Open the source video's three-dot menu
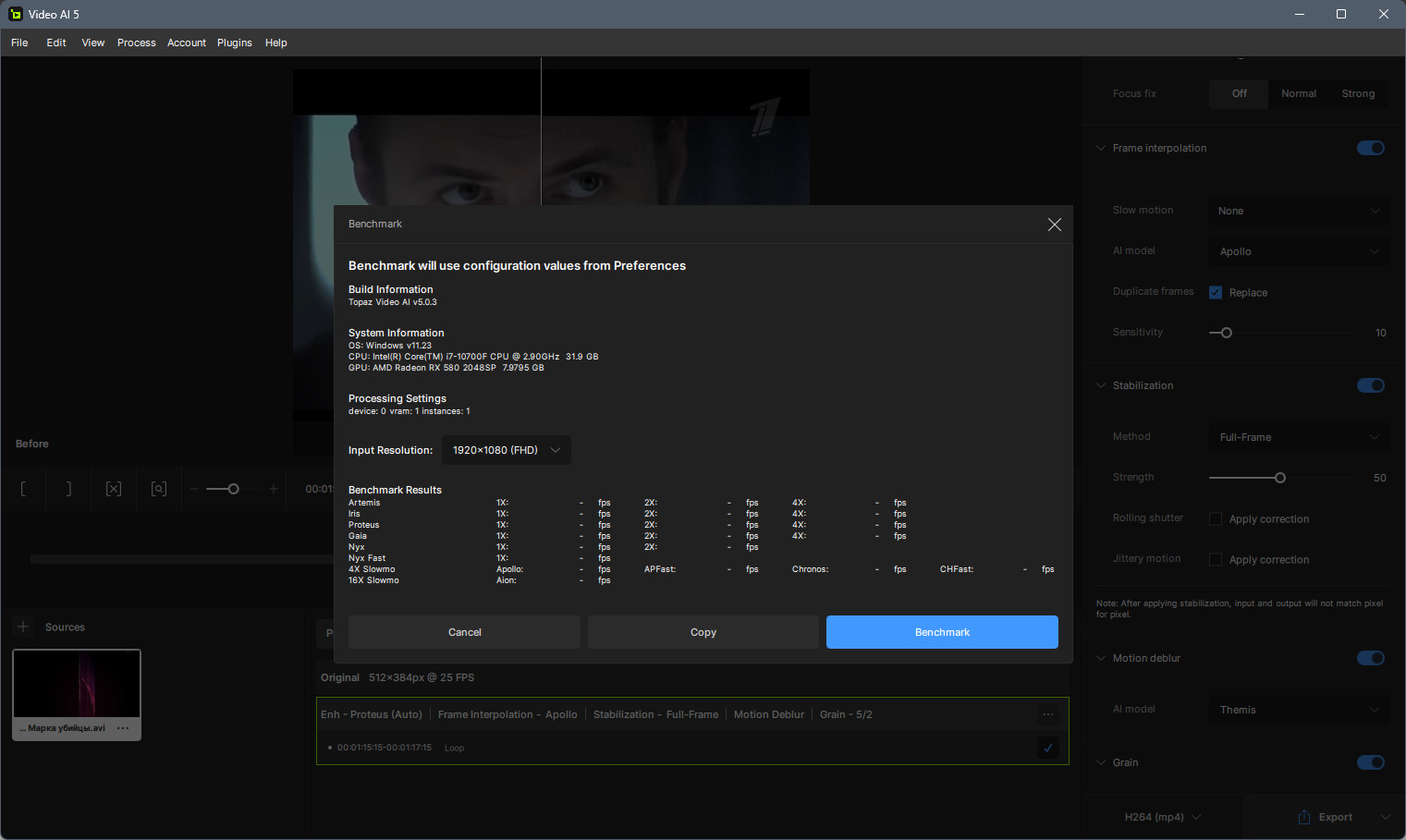Viewport: 1406px width, 840px height. [123, 728]
